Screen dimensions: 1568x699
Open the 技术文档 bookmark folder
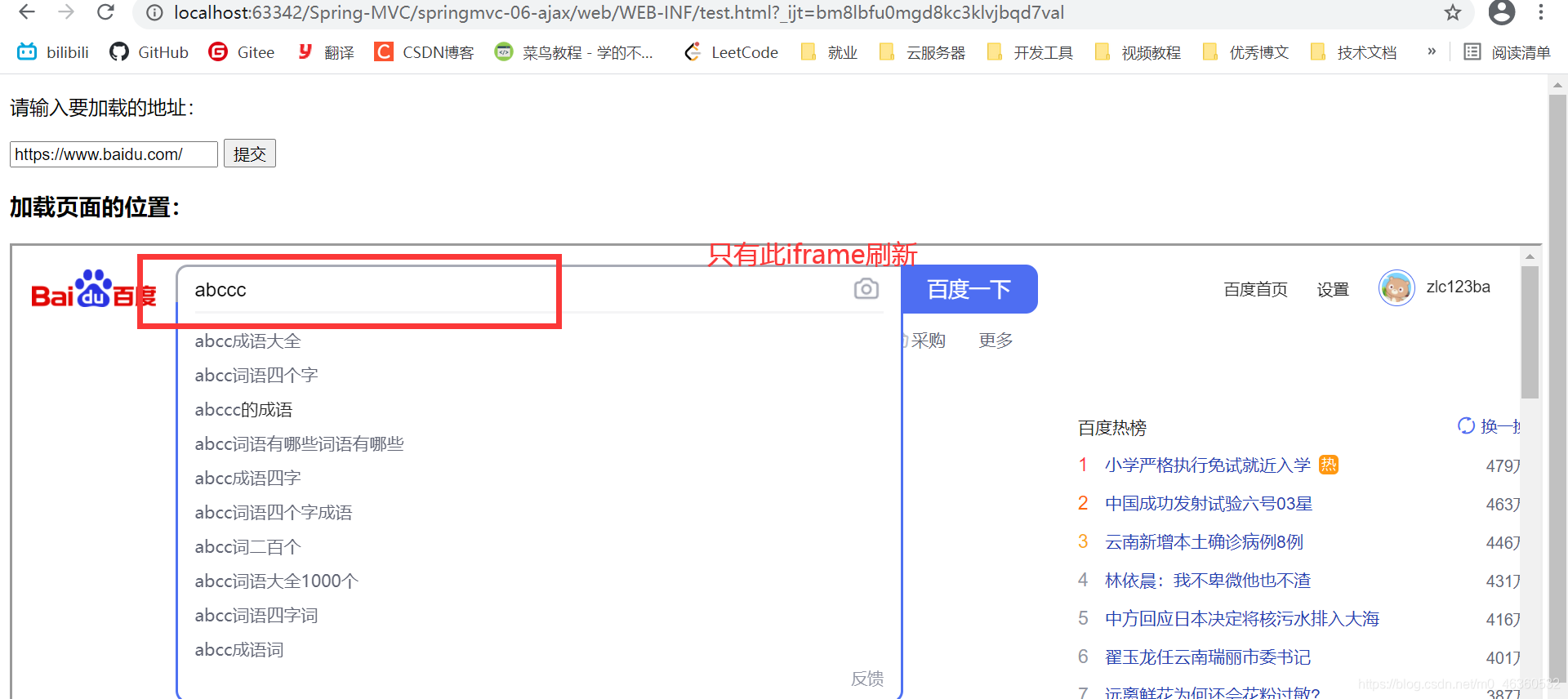(1353, 52)
